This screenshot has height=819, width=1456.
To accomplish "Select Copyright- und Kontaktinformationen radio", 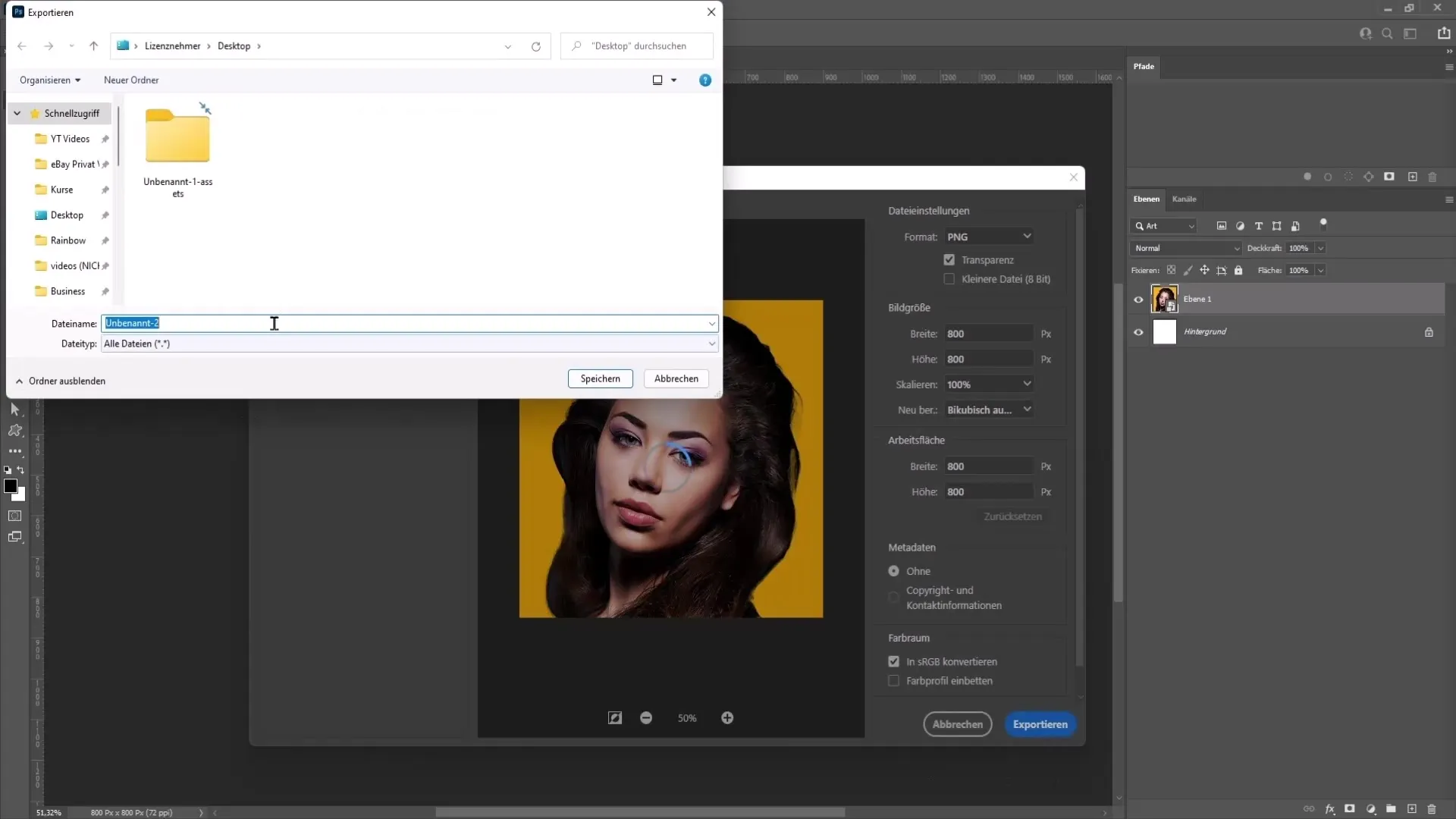I will click(894, 598).
